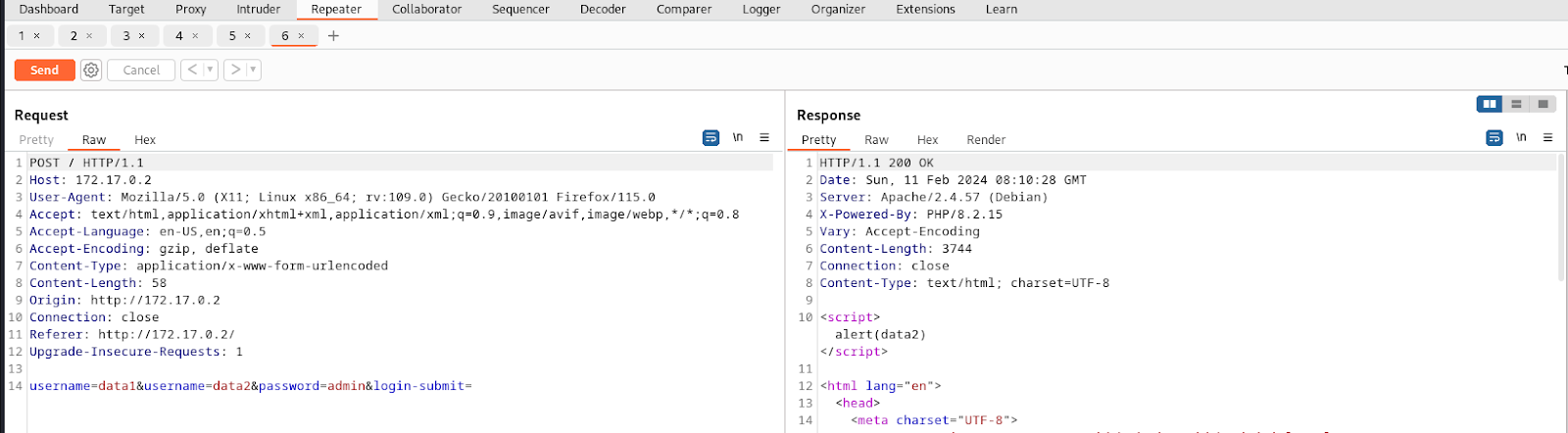This screenshot has width=1568, height=433.
Task: Select Repeater request tab 6
Action: 285,36
